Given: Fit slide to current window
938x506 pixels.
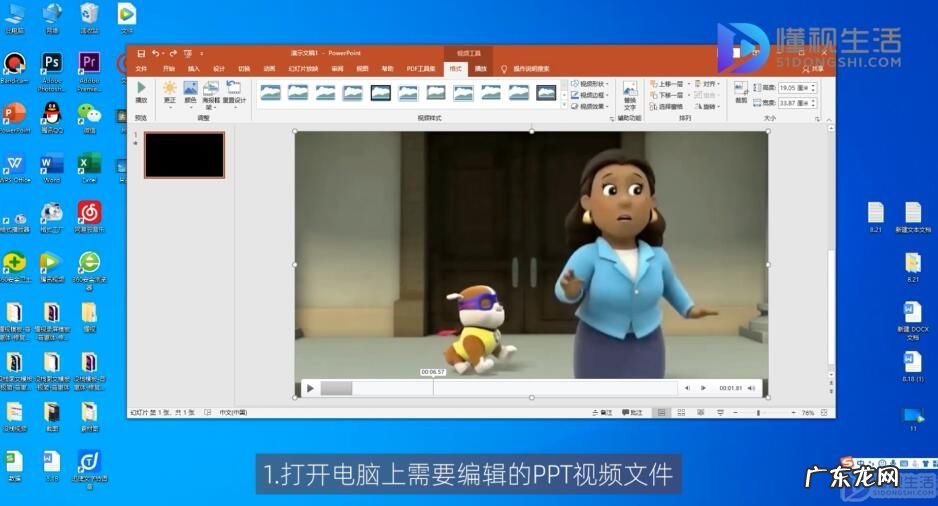Looking at the screenshot, I should pos(824,413).
